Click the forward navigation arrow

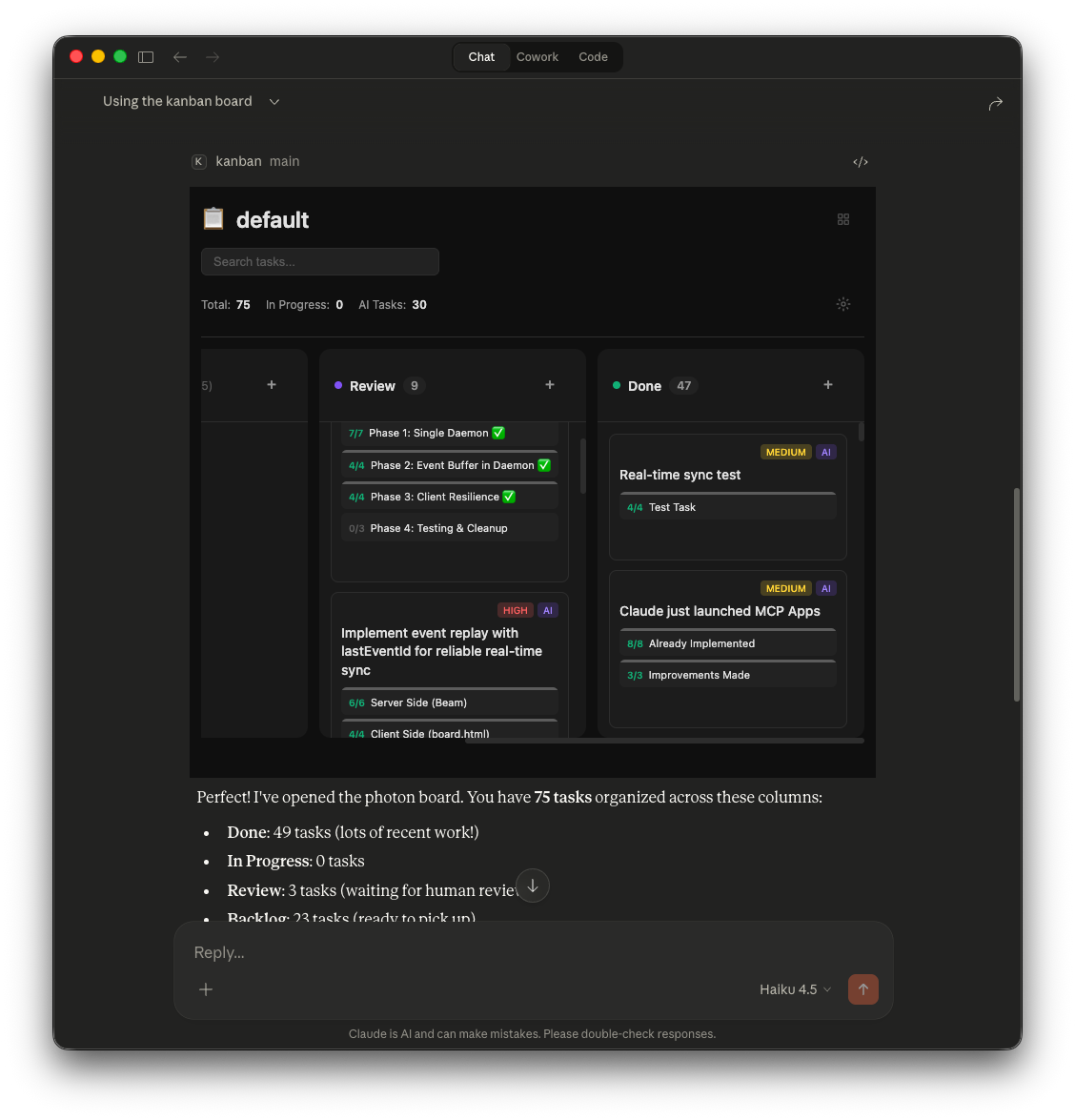pos(212,57)
